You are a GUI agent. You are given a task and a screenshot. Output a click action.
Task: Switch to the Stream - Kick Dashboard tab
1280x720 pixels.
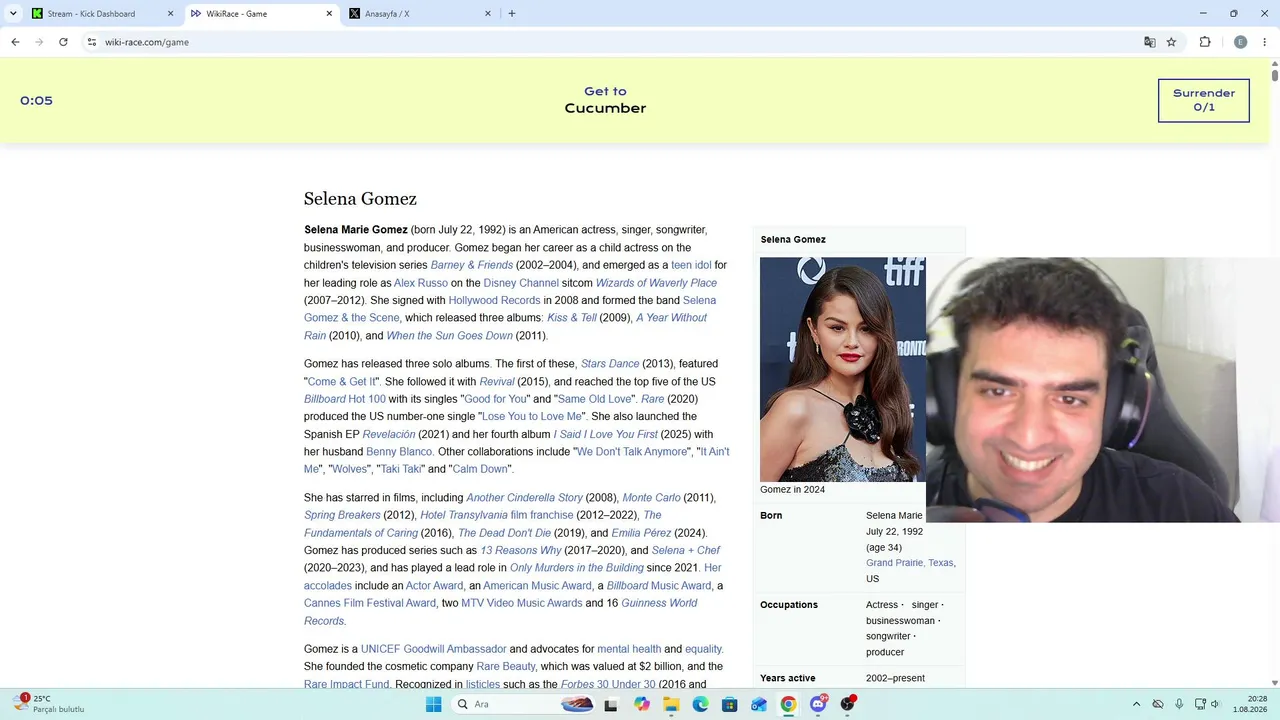tap(102, 14)
